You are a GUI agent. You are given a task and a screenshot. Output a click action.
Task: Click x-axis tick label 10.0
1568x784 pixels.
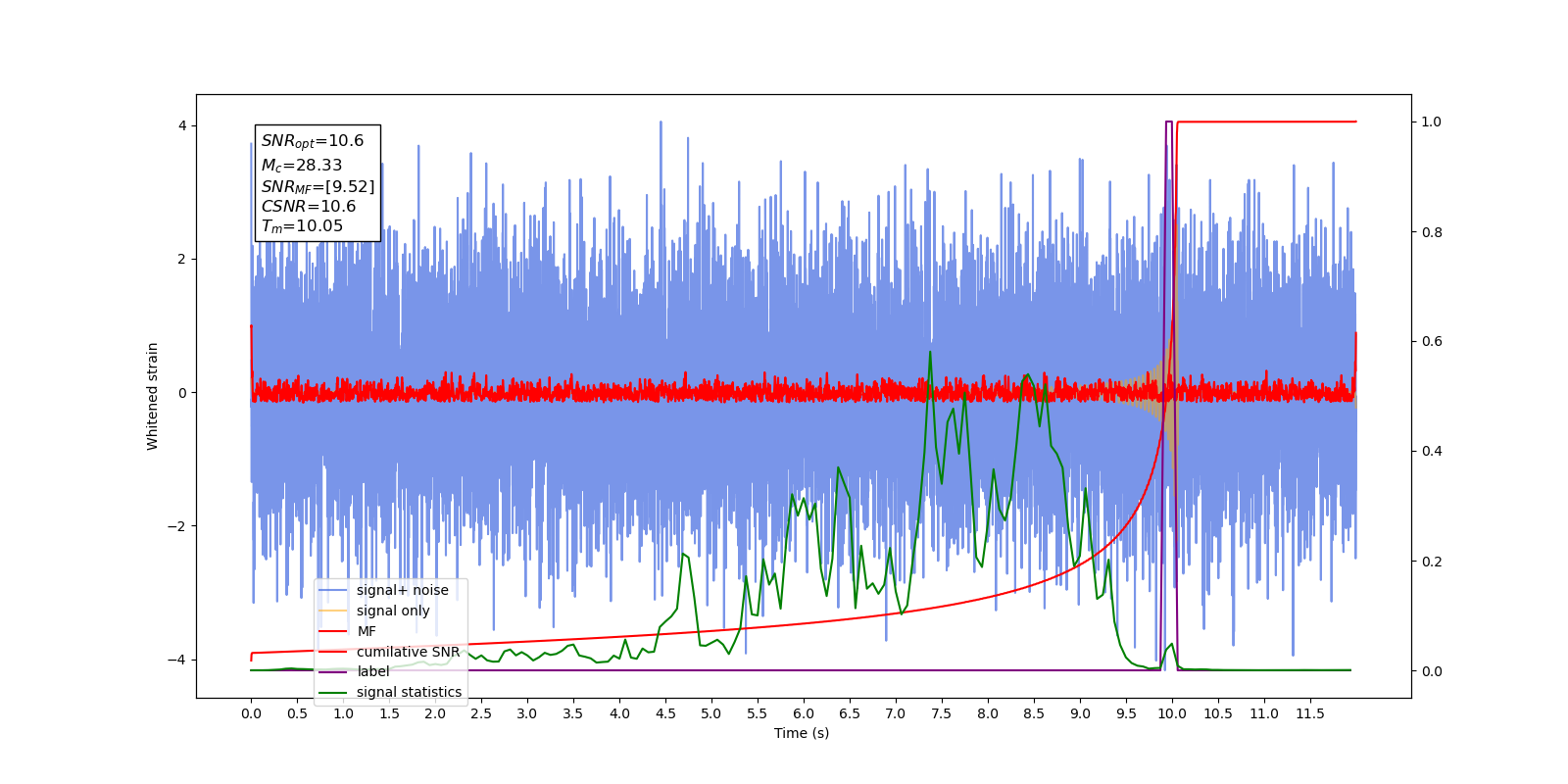point(1172,713)
